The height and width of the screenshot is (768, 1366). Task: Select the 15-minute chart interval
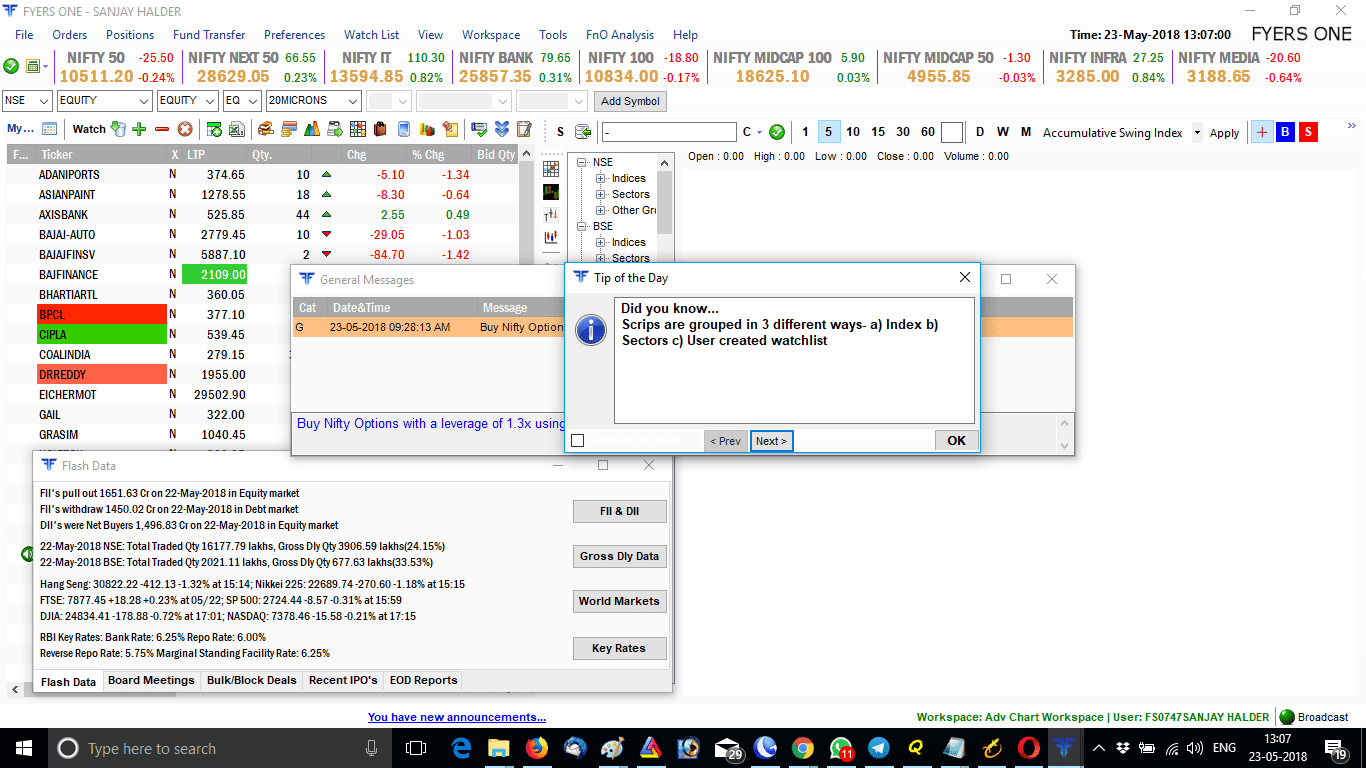click(x=878, y=132)
